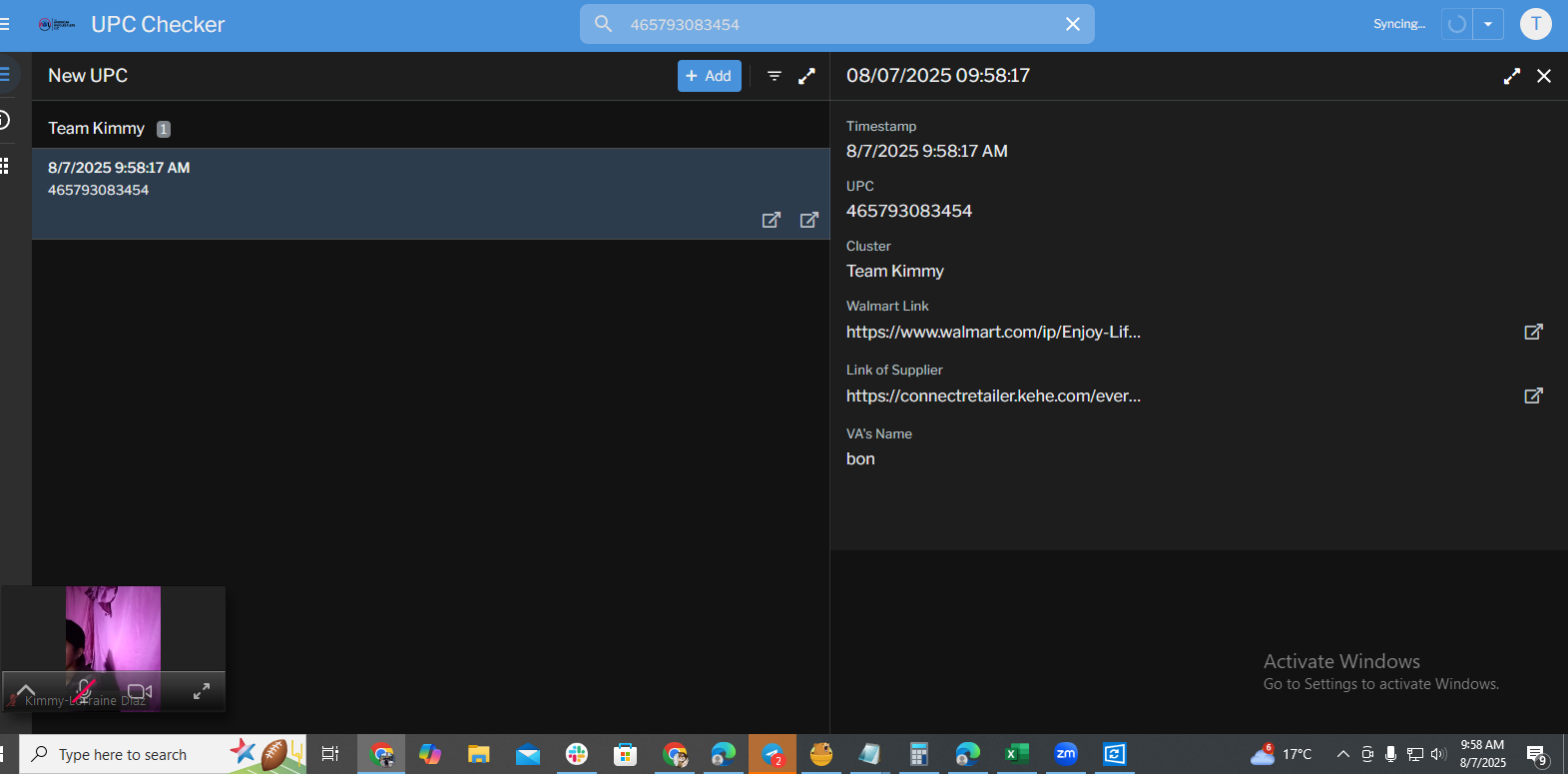Open Walmart Link in new window icon
This screenshot has height=774, width=1568.
click(x=1534, y=332)
